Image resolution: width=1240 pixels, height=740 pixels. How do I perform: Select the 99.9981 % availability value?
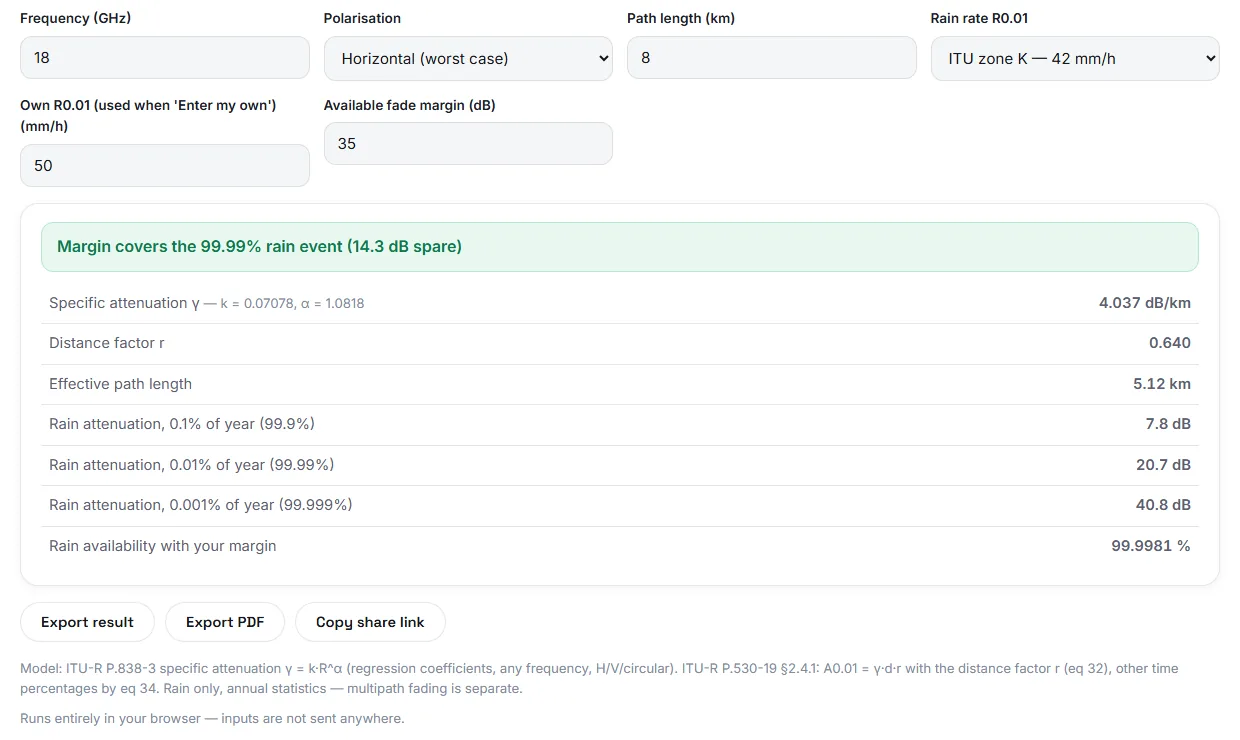pos(1151,546)
